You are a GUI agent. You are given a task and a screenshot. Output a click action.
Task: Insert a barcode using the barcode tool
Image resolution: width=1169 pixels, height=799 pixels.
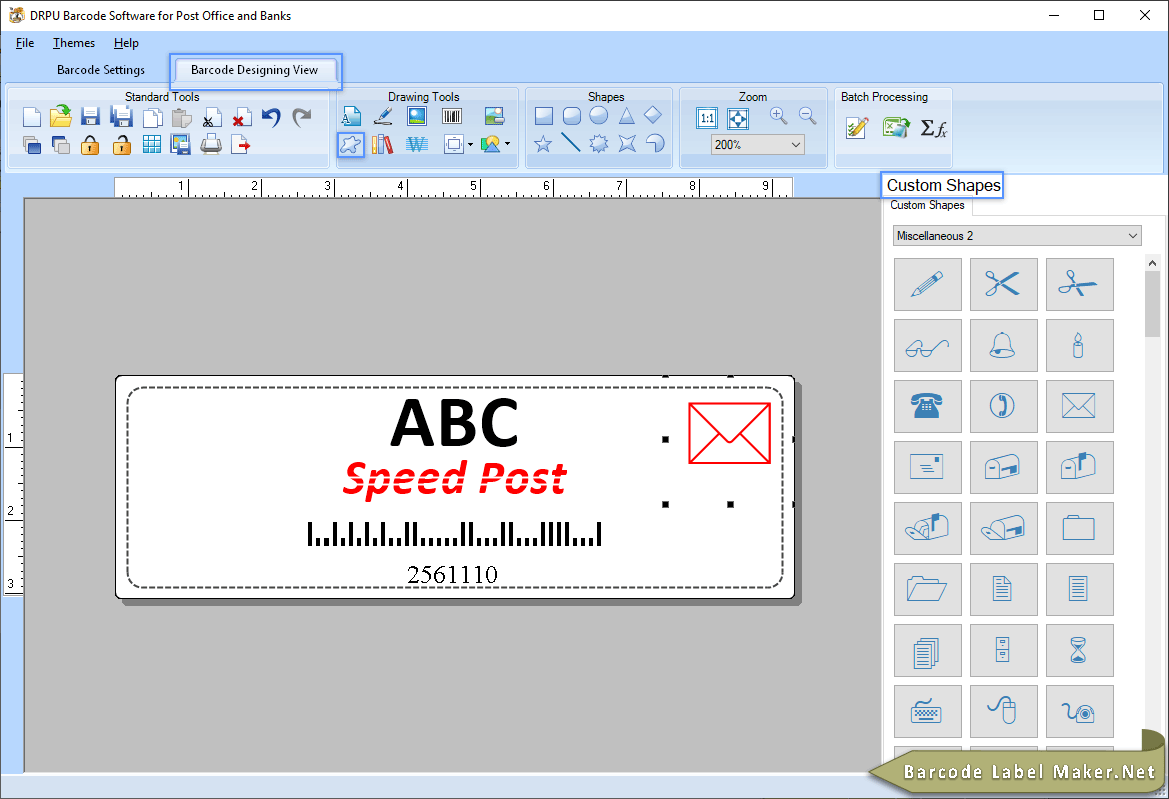point(452,116)
